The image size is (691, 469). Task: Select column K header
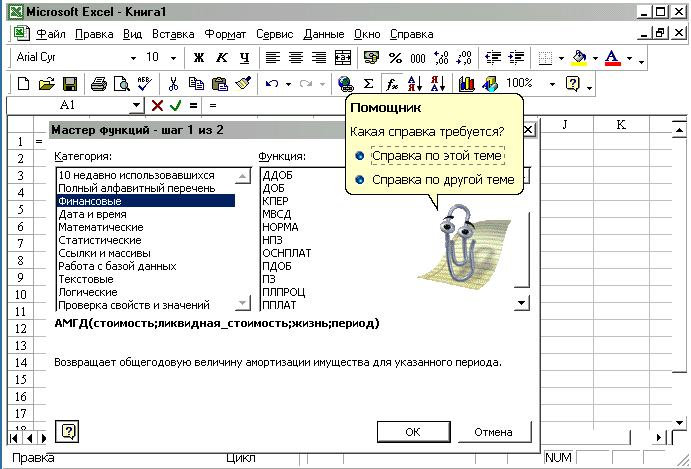coord(621,125)
